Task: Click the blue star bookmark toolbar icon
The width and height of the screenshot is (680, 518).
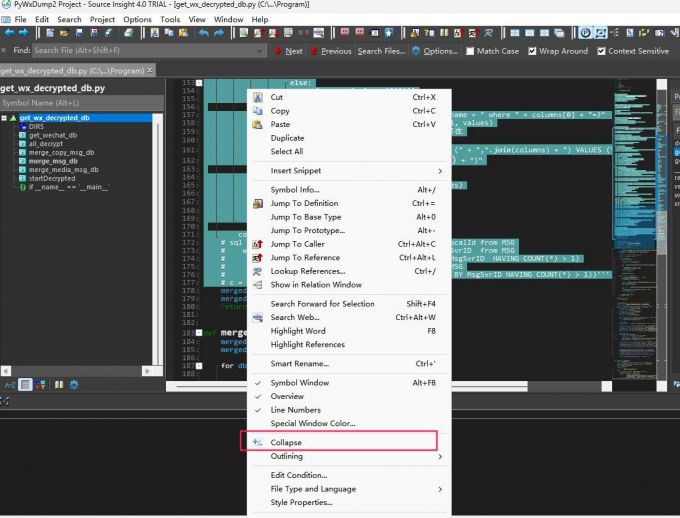Action: (389, 33)
